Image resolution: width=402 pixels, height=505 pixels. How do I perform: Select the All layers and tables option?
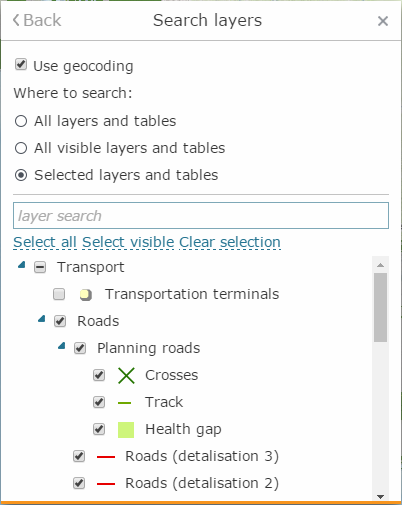pos(21,121)
